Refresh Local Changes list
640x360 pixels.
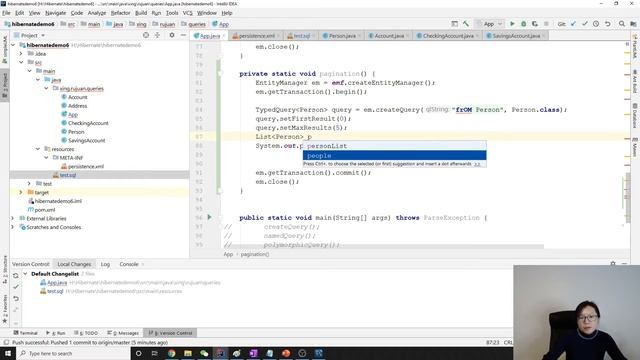pyautogui.click(x=16, y=276)
